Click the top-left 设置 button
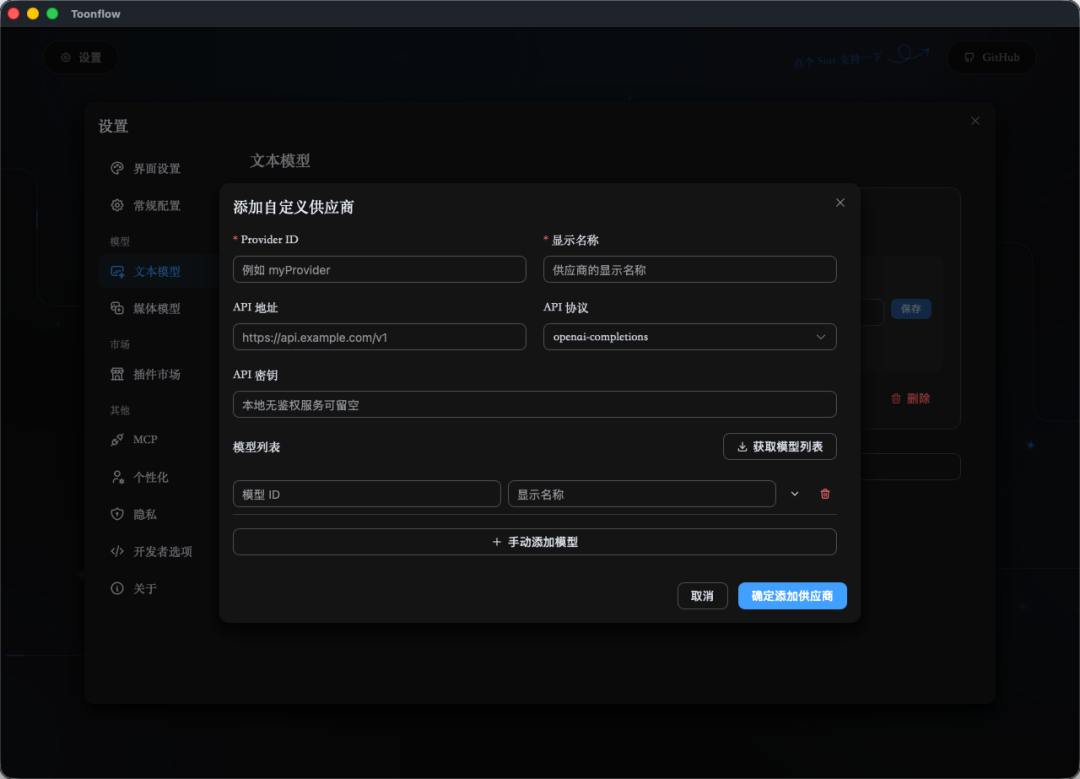 [x=81, y=57]
